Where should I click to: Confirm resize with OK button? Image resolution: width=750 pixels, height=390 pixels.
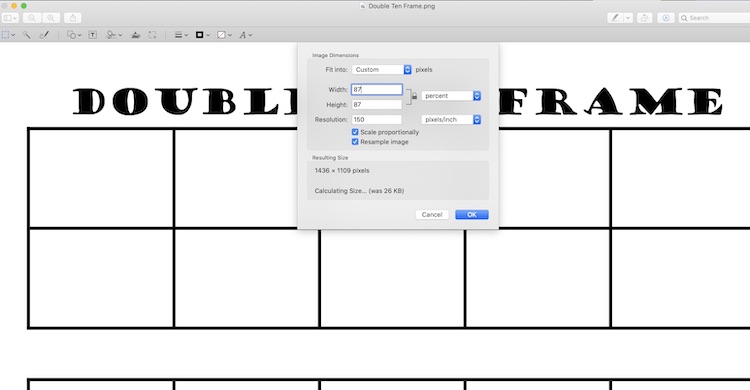click(x=472, y=214)
